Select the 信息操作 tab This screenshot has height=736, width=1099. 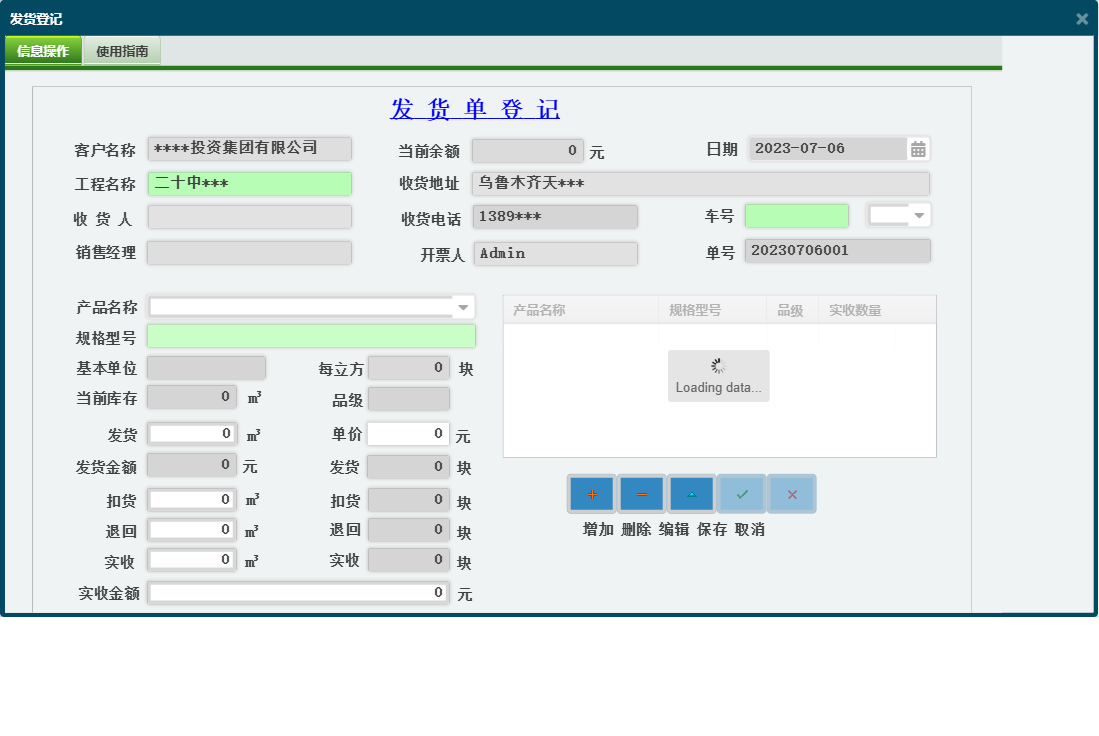pyautogui.click(x=43, y=48)
